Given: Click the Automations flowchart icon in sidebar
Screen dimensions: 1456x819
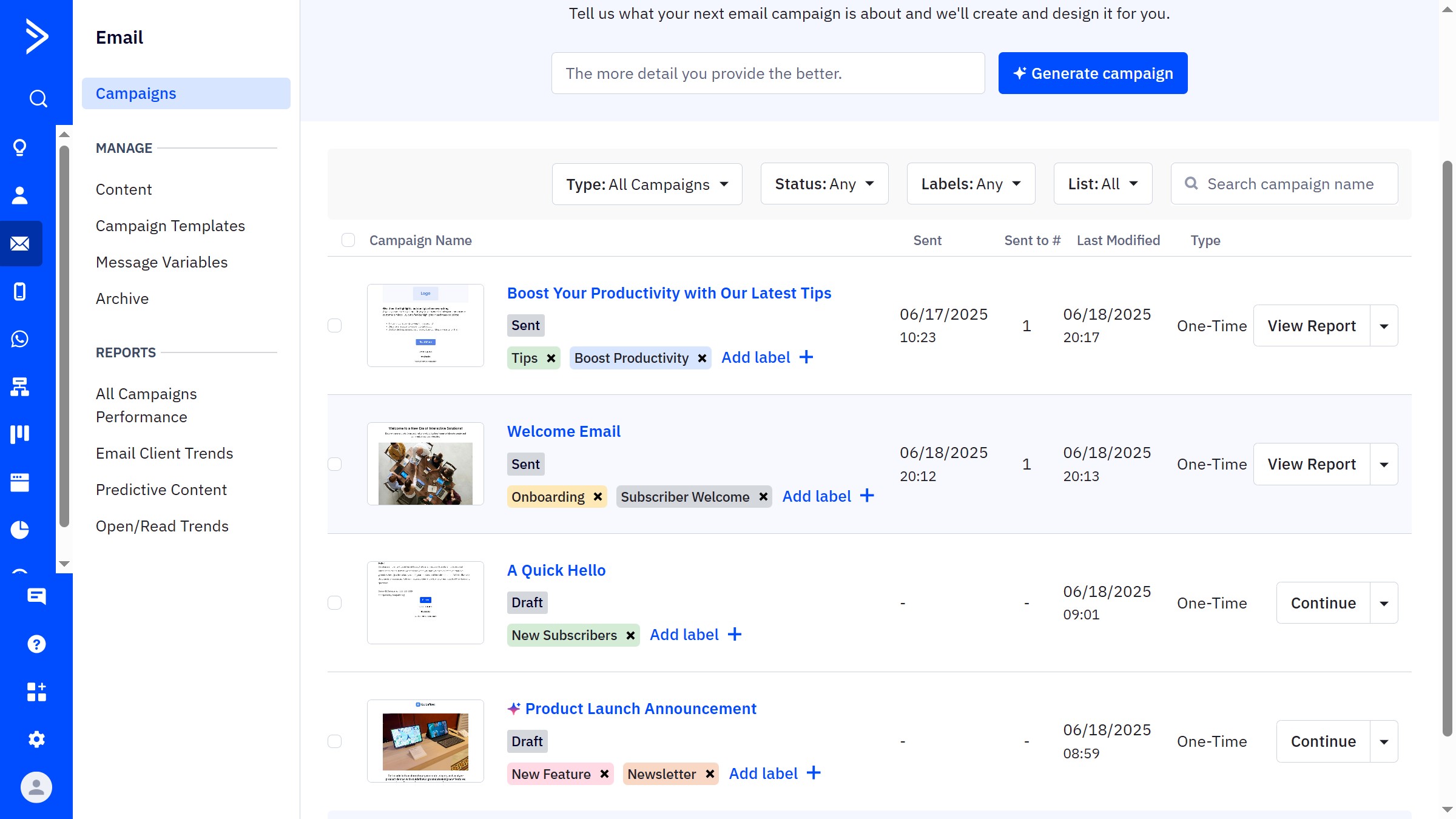Looking at the screenshot, I should [x=20, y=386].
